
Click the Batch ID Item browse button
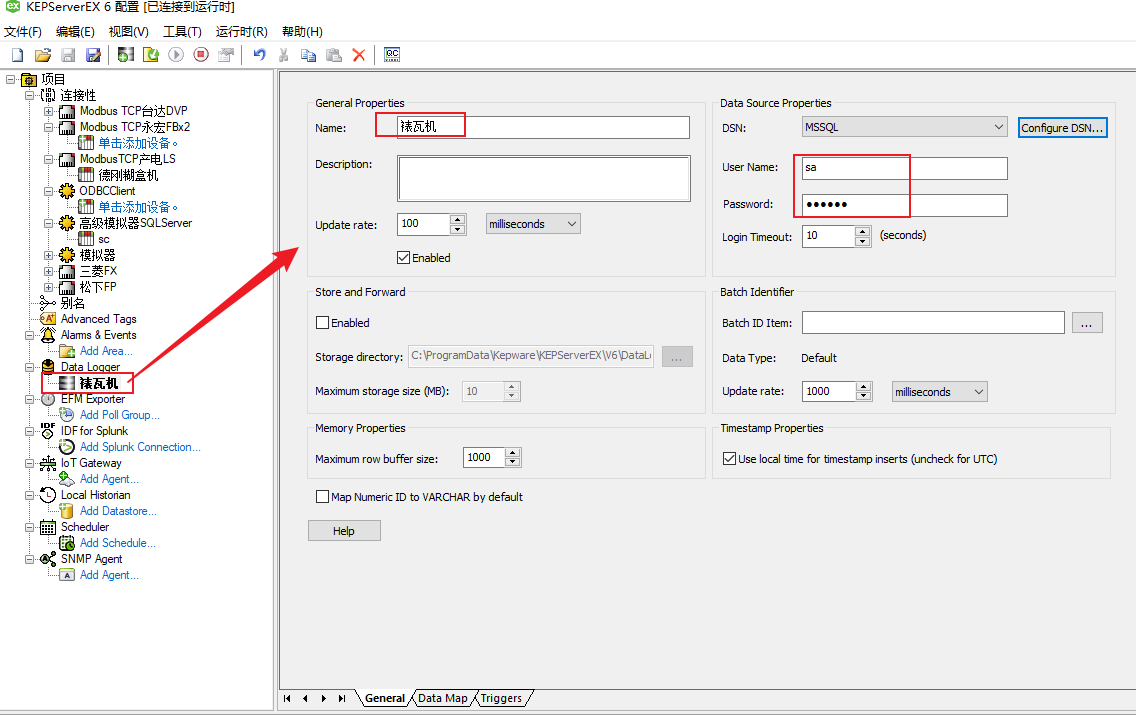point(1087,323)
